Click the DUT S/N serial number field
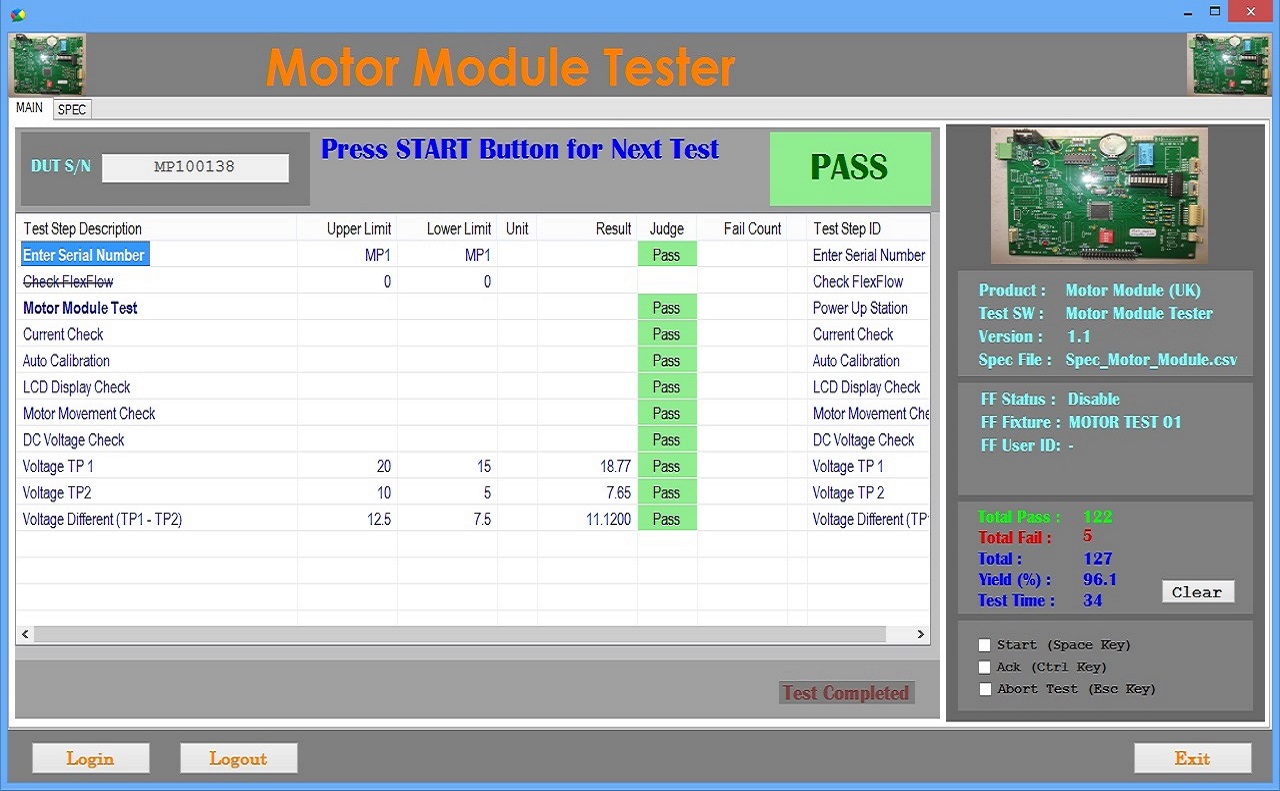This screenshot has height=791, width=1280. (195, 167)
